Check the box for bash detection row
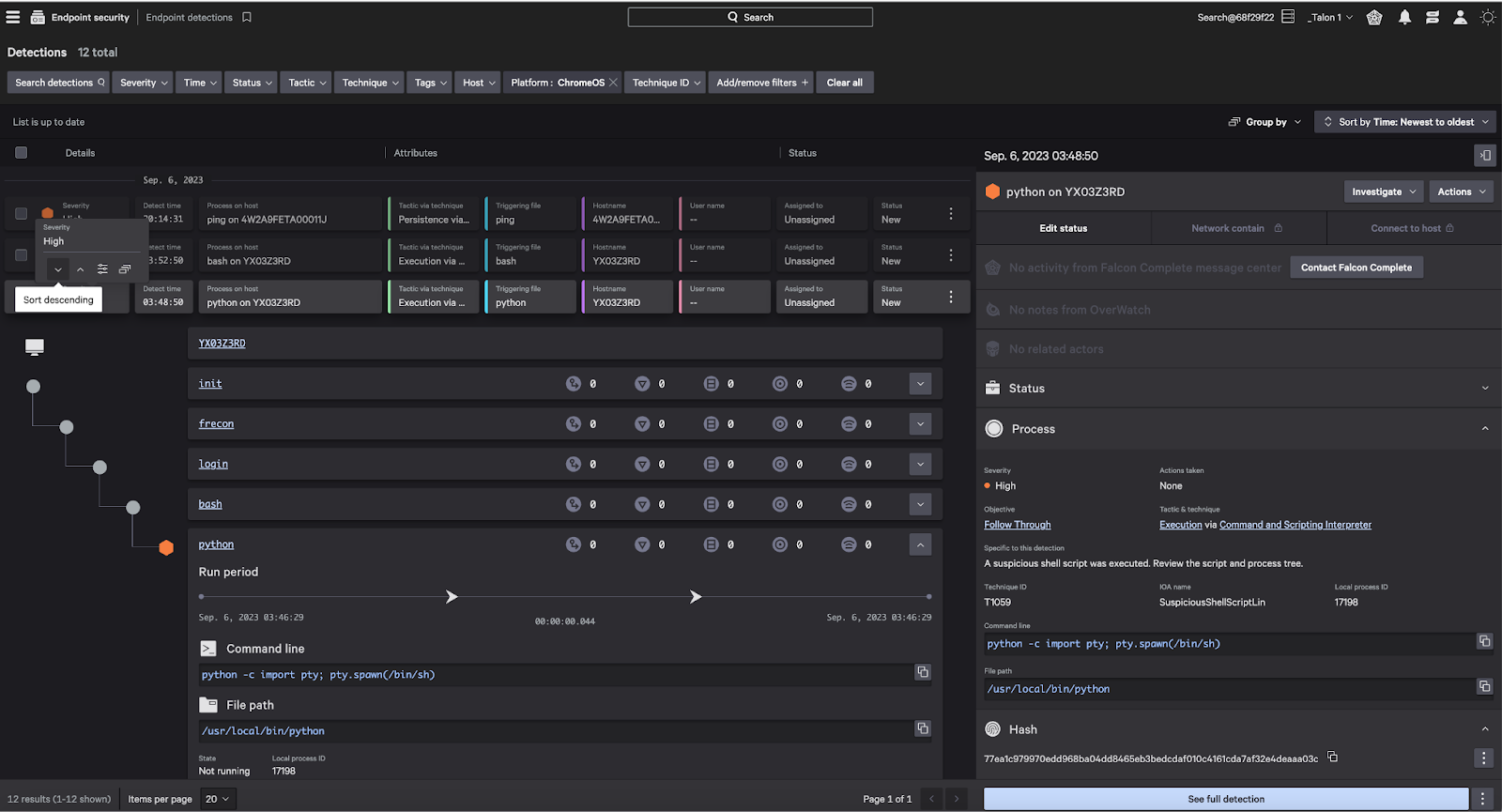Image resolution: width=1502 pixels, height=812 pixels. [22, 254]
